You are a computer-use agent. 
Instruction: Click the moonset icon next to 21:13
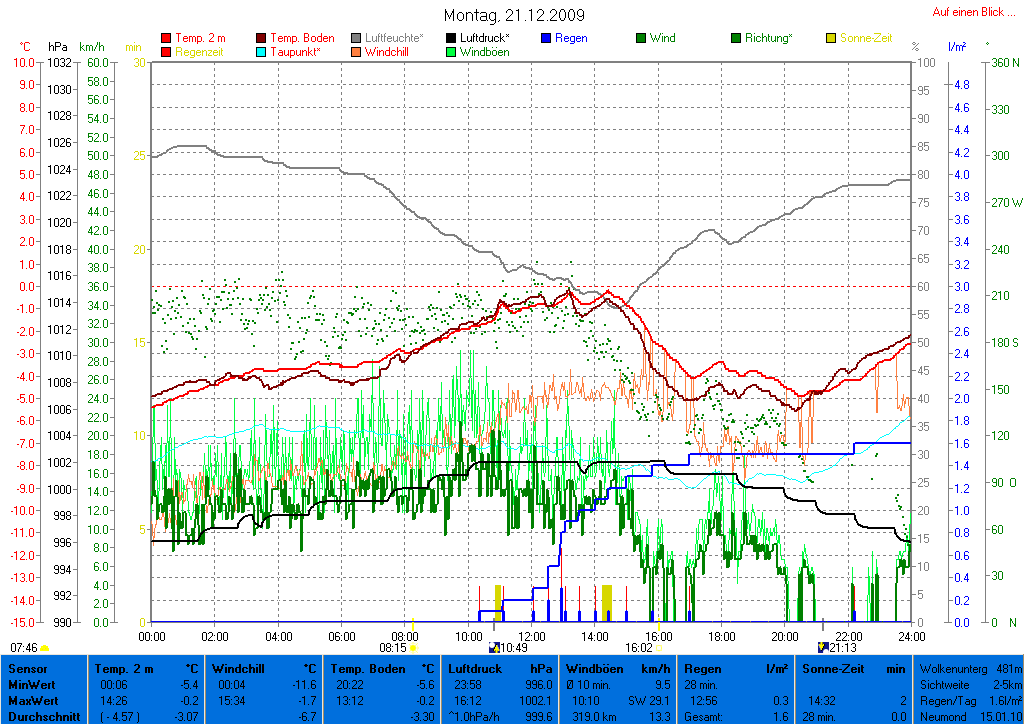[823, 648]
